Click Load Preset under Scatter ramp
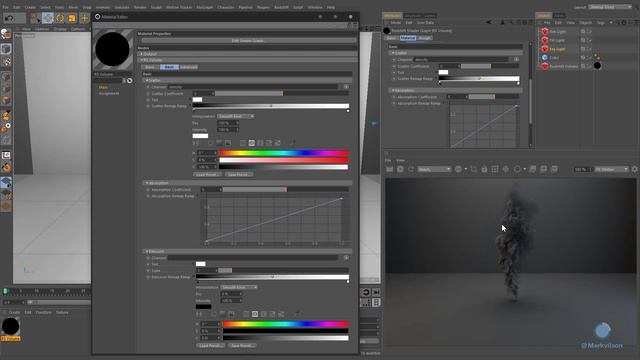640x360 pixels. pos(207,174)
